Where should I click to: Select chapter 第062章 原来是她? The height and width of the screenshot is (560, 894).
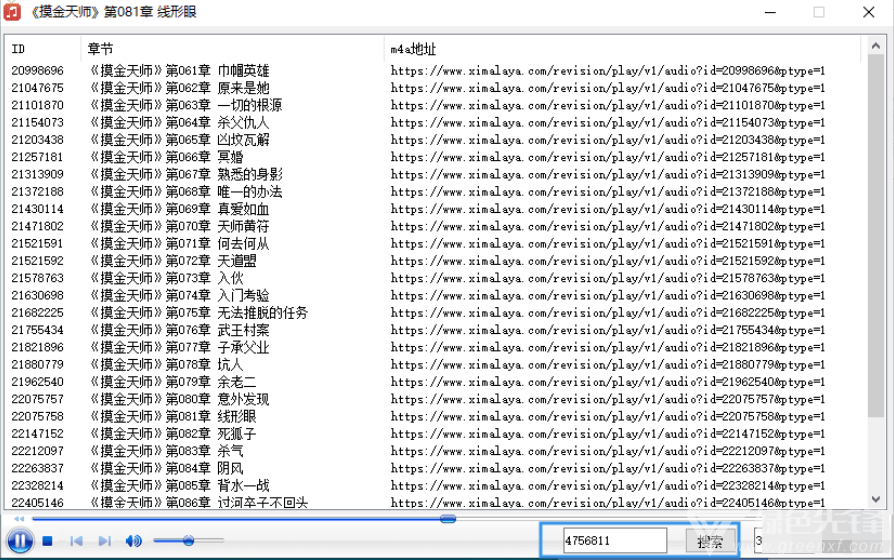click(x=180, y=88)
